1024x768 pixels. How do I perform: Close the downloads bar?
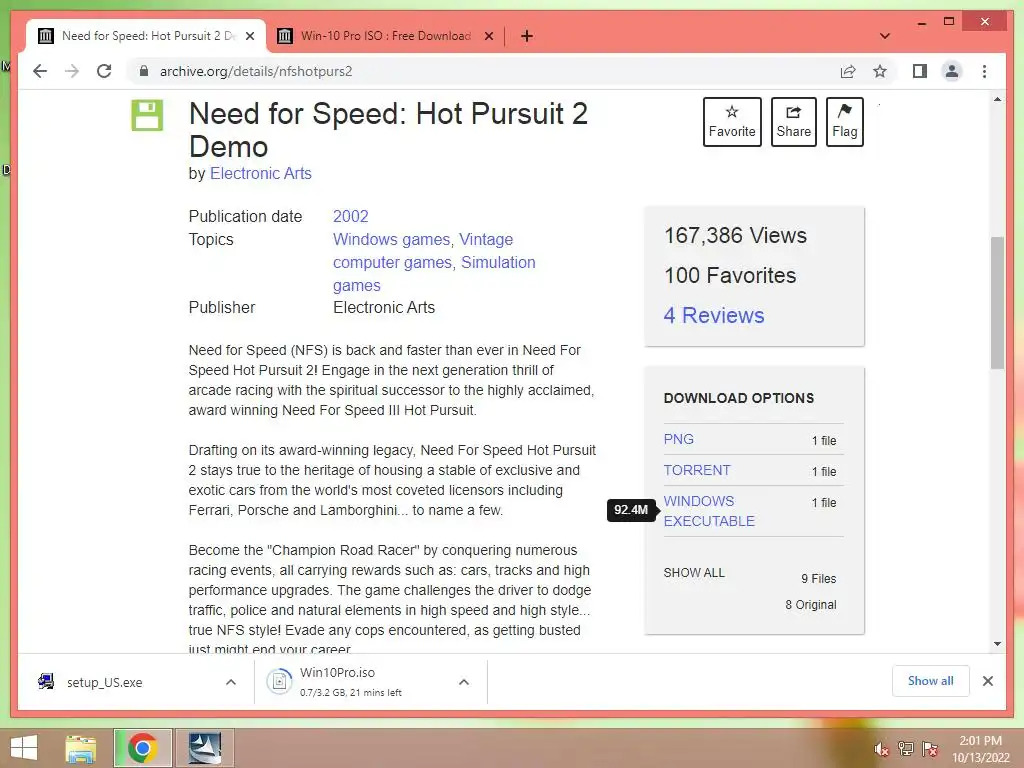pyautogui.click(x=987, y=681)
